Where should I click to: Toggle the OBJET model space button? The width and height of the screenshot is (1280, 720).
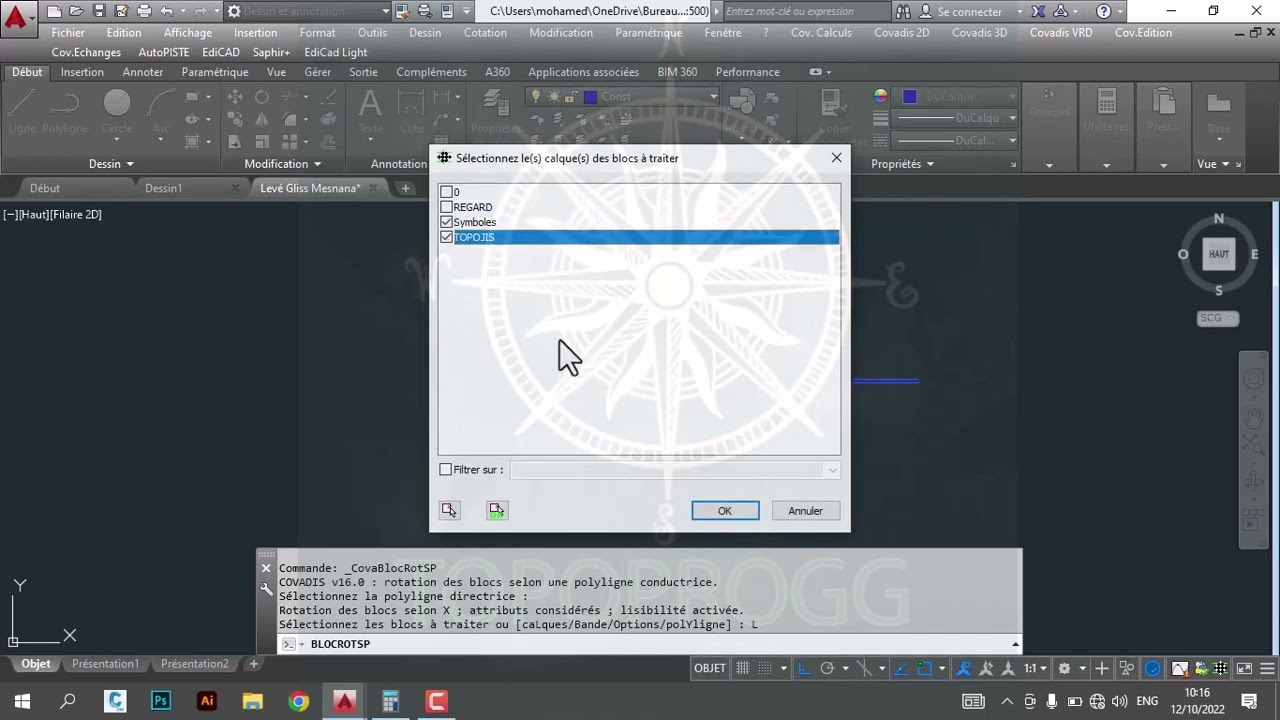pyautogui.click(x=710, y=668)
